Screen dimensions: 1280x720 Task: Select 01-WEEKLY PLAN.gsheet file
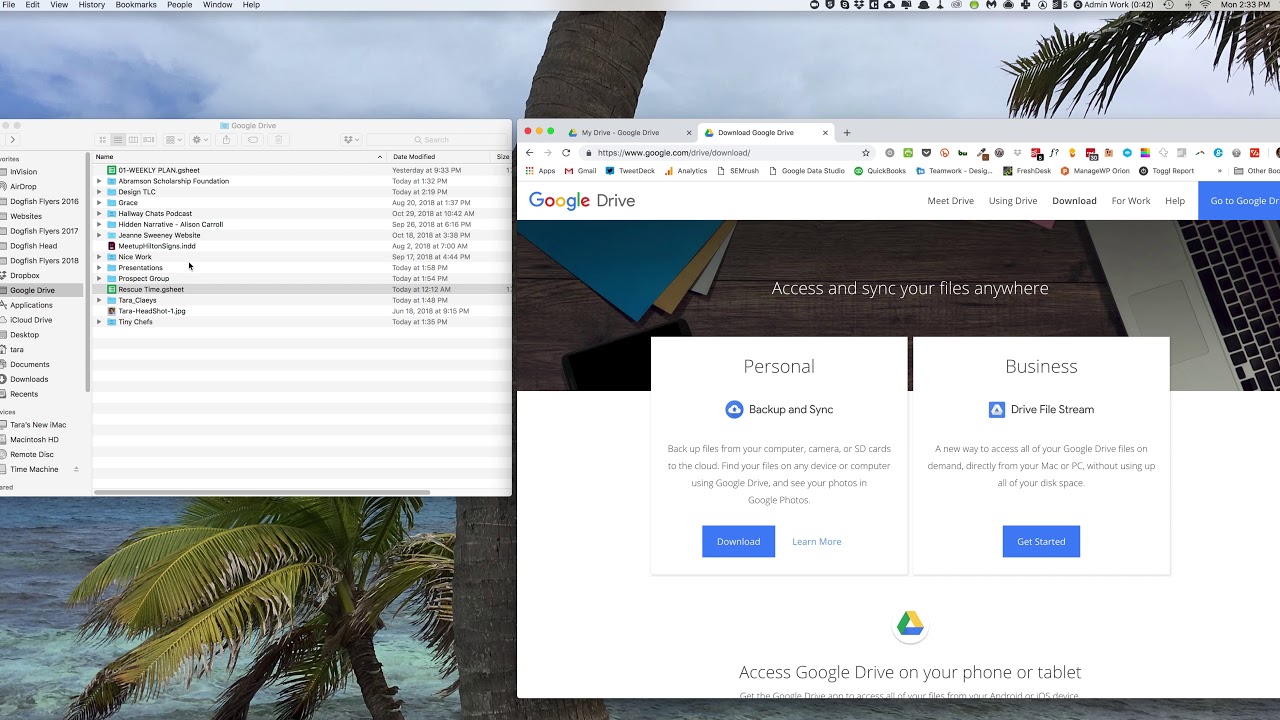(159, 170)
